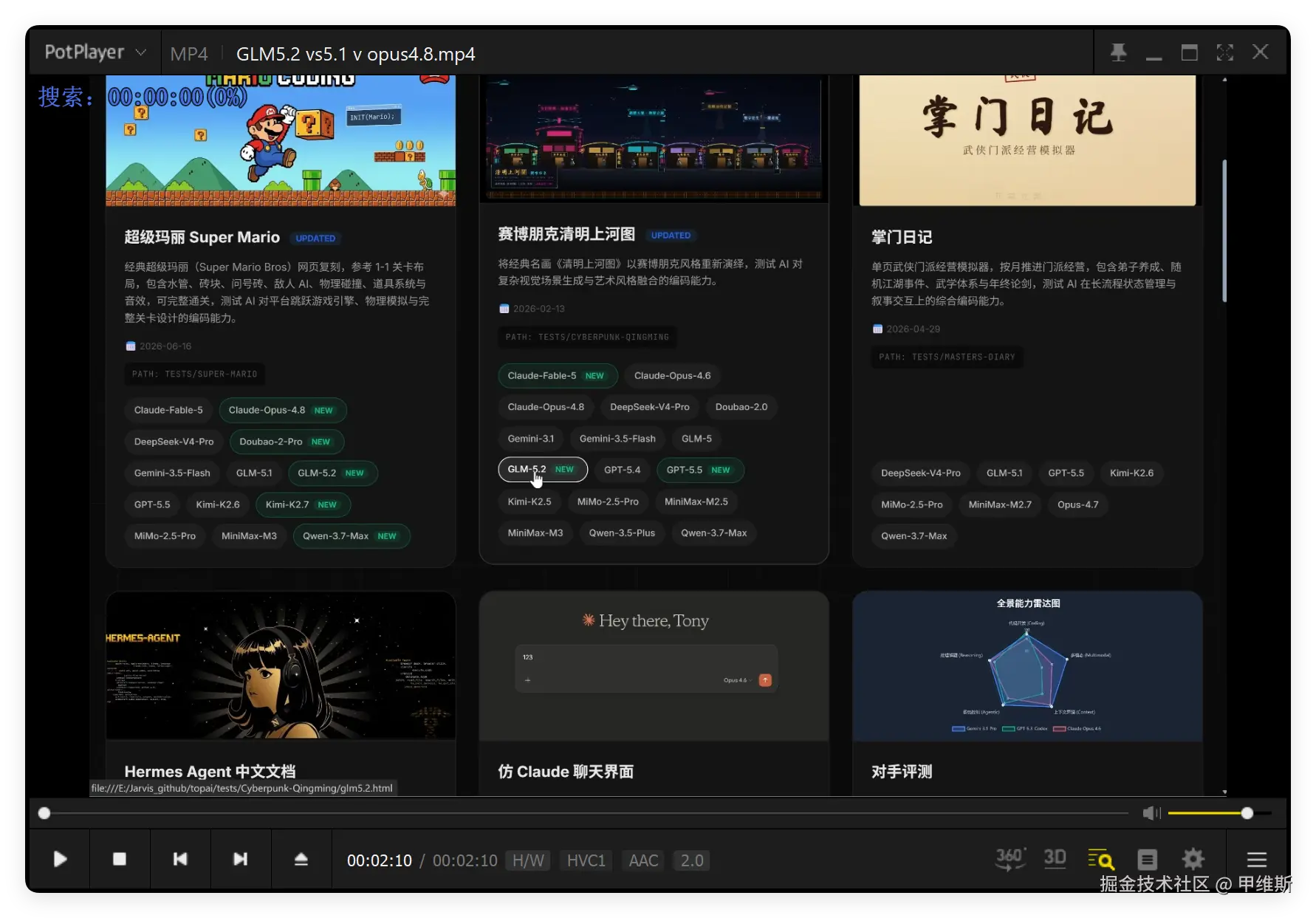This screenshot has height=918, width=1316.
Task: Select the Opus-4.7 tag in the 掌门日记 card
Action: pyautogui.click(x=1077, y=505)
